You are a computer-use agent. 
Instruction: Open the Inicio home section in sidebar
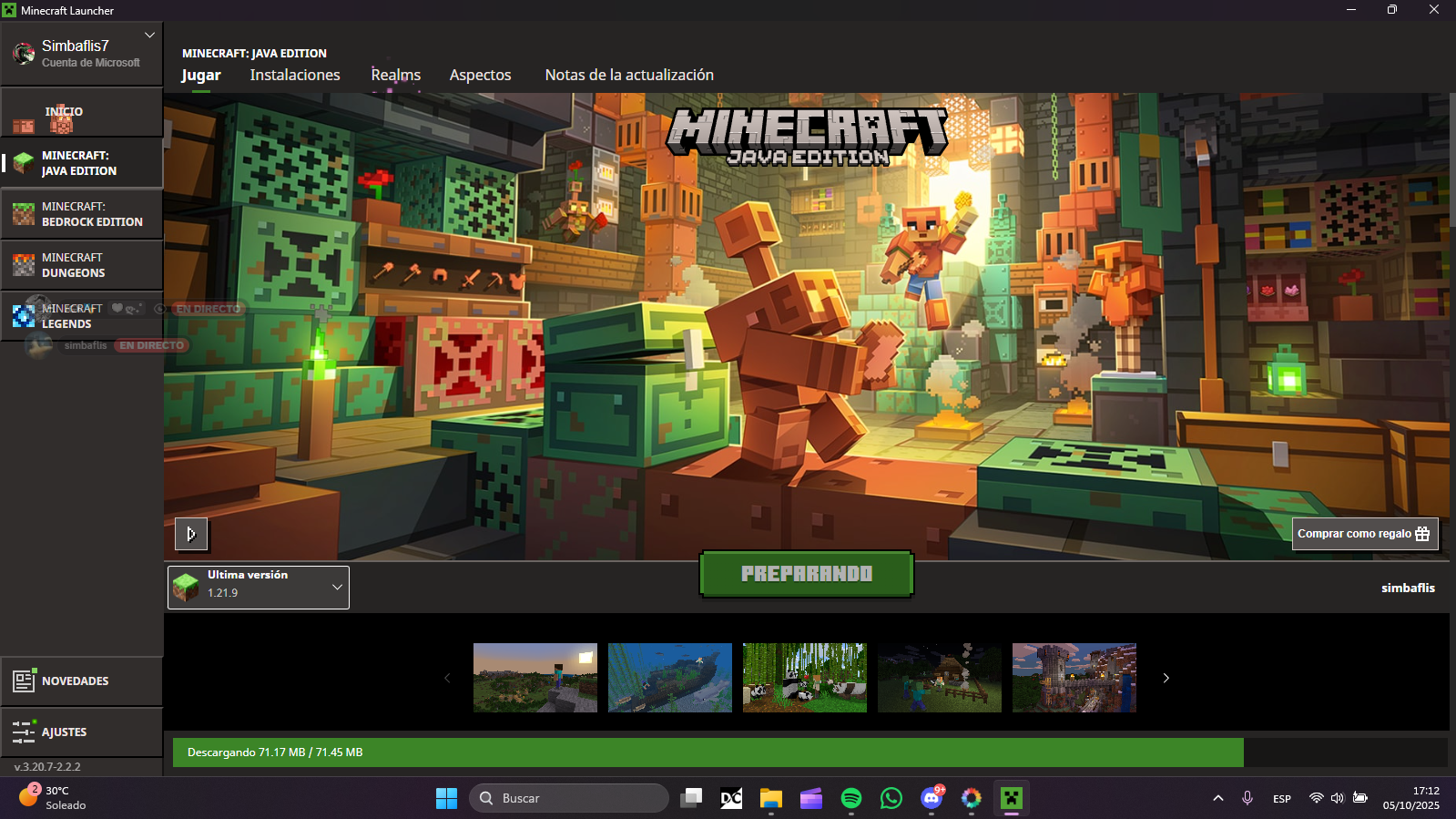[82, 112]
